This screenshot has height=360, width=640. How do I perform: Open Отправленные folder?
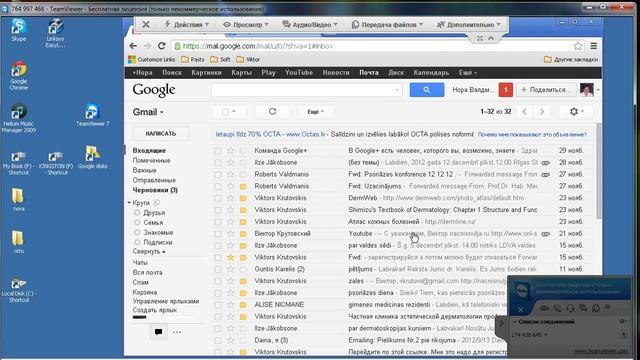coord(154,180)
